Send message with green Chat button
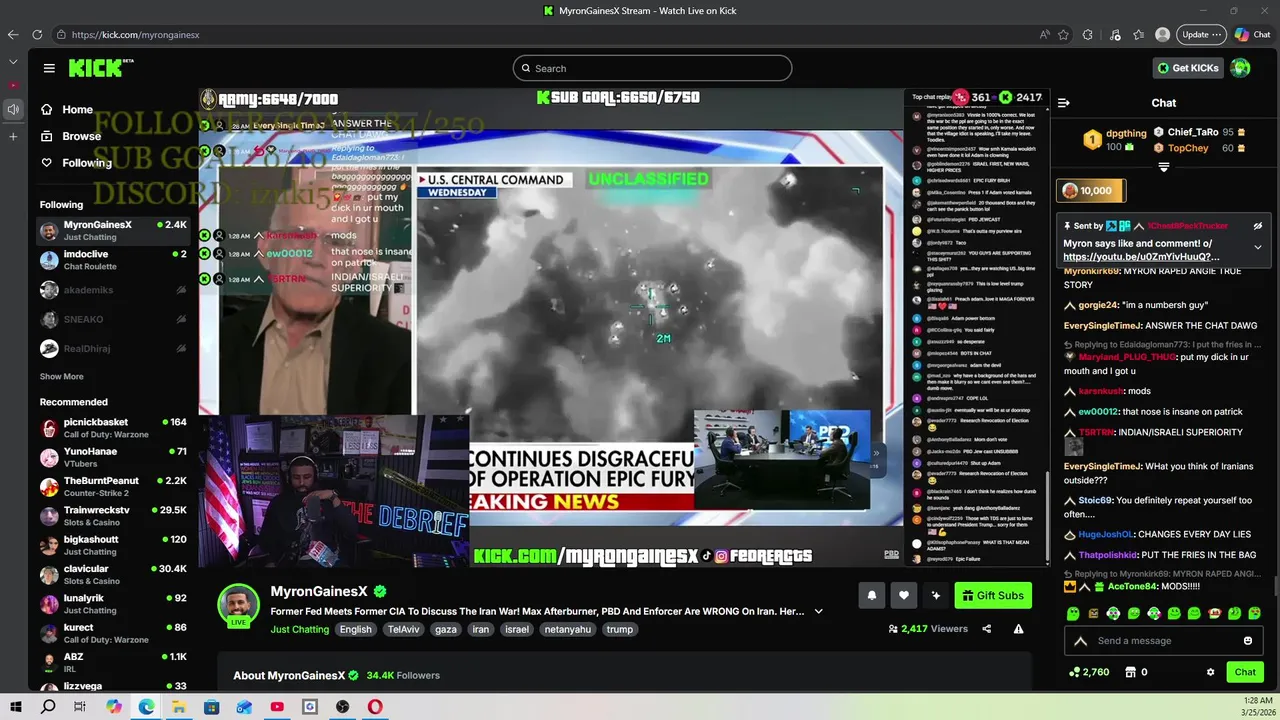Screen dimensions: 1280x720 coord(1245,672)
